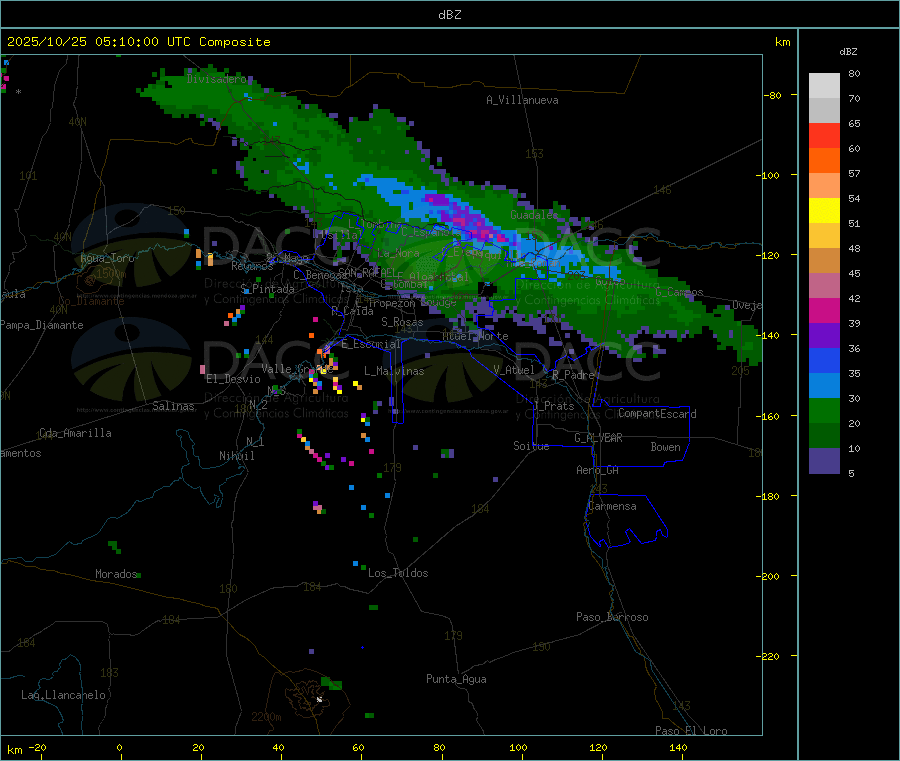
Task: Click the 60 dBZ orange legend swatch
Action: click(824, 161)
